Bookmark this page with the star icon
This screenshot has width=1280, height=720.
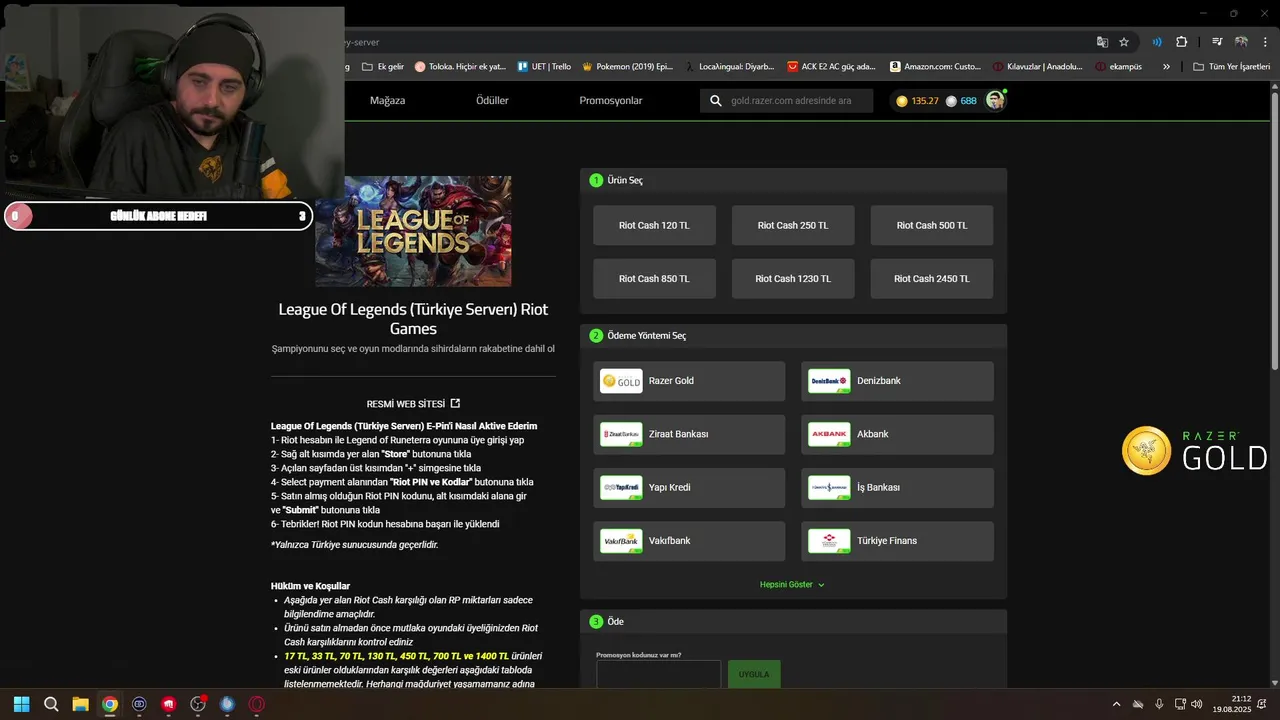pyautogui.click(x=1124, y=42)
